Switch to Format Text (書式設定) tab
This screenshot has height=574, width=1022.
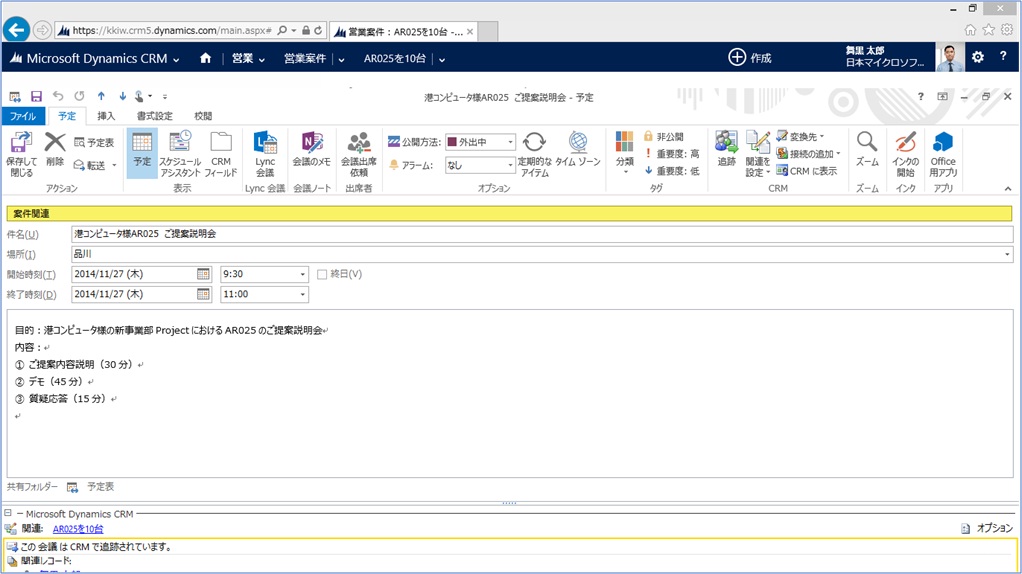pyautogui.click(x=154, y=116)
